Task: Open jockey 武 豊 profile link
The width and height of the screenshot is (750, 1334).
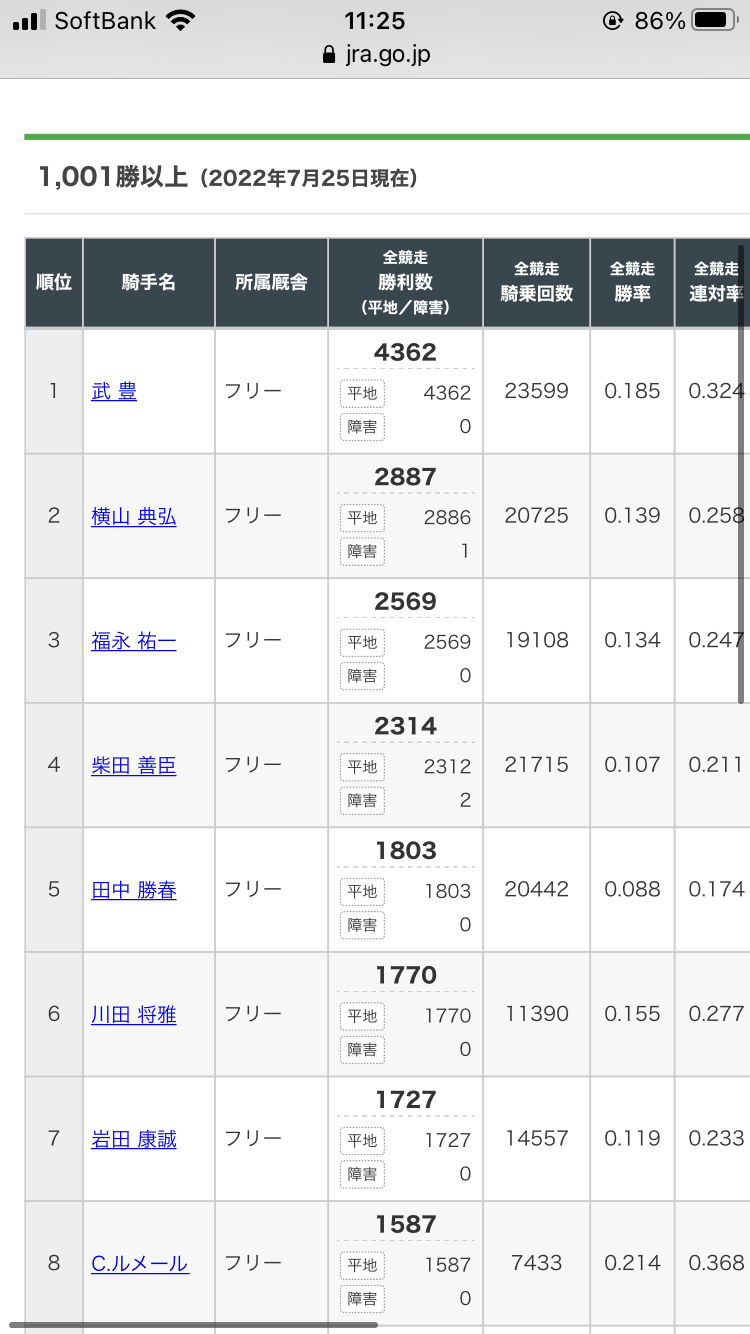Action: pyautogui.click(x=114, y=392)
